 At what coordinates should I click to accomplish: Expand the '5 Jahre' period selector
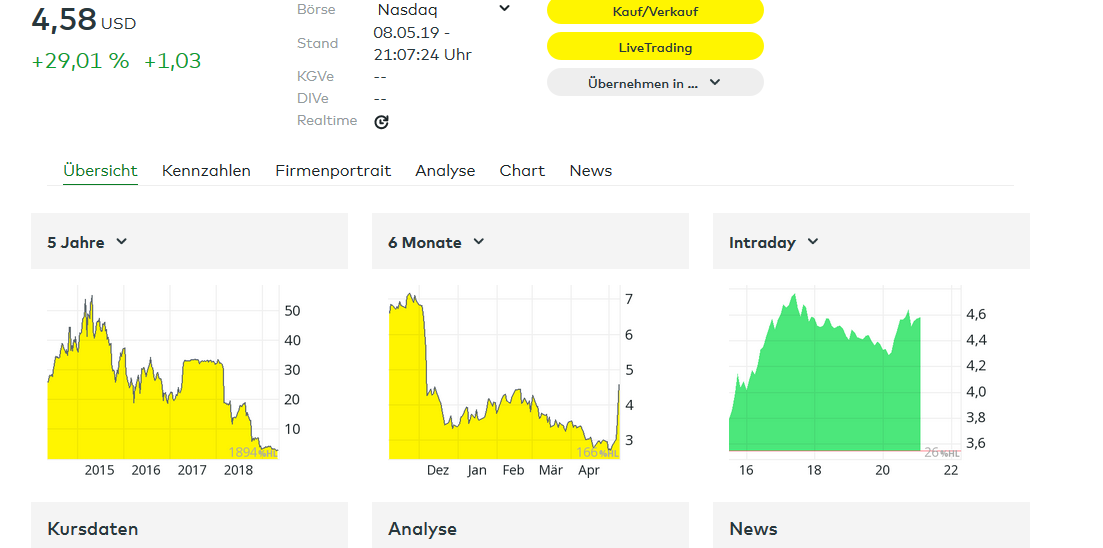coord(88,242)
